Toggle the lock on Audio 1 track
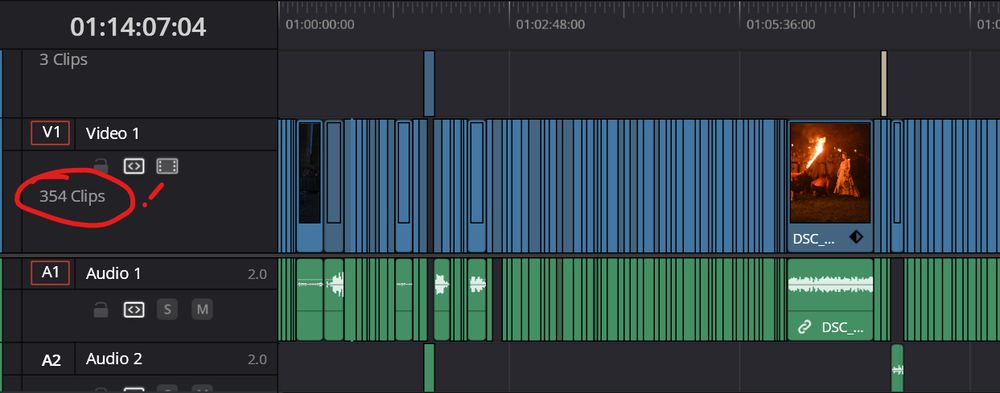Screen dimensions: 1000x393 (x=100, y=310)
